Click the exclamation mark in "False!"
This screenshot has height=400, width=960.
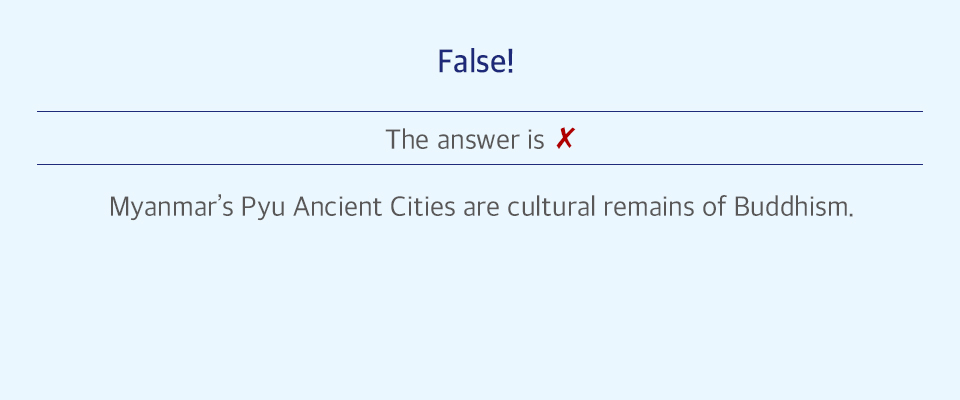point(510,62)
